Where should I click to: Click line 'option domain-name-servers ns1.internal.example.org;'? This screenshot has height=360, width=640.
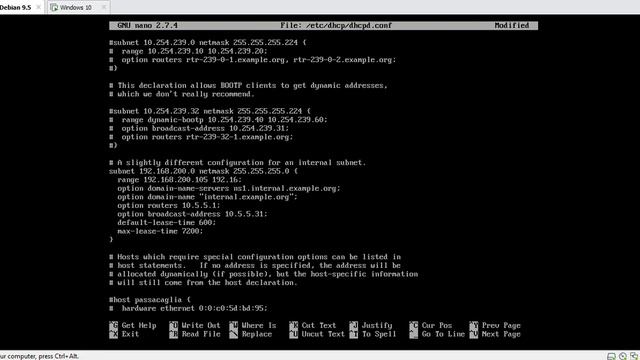[x=229, y=188]
